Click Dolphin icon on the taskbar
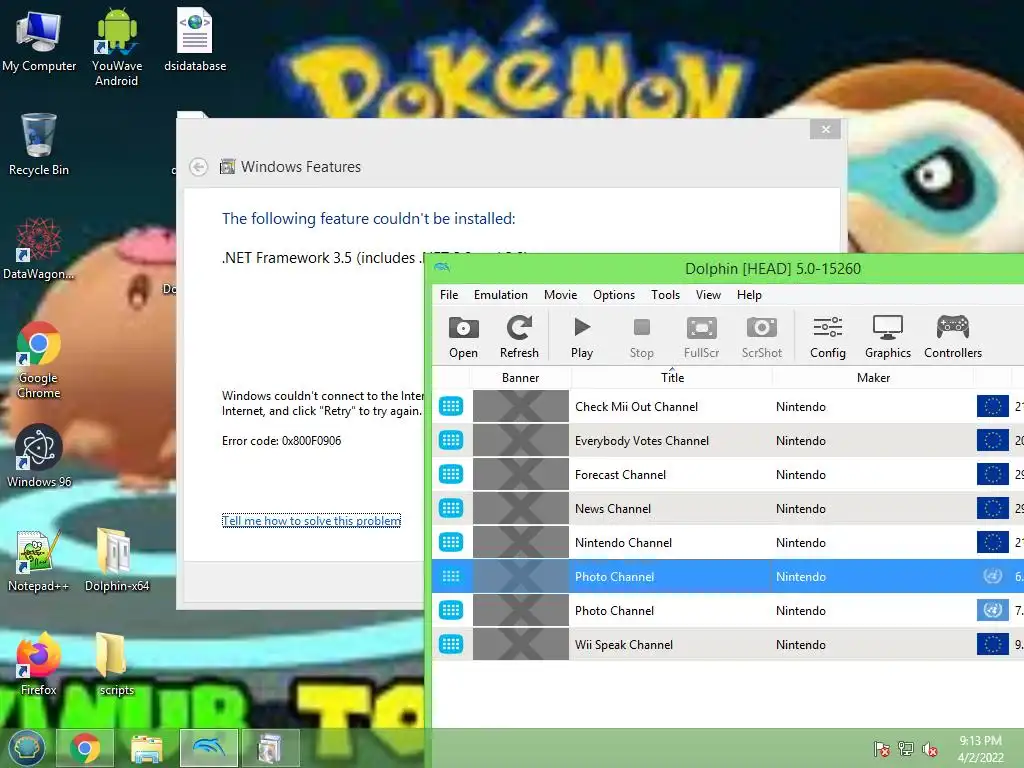 (209, 748)
